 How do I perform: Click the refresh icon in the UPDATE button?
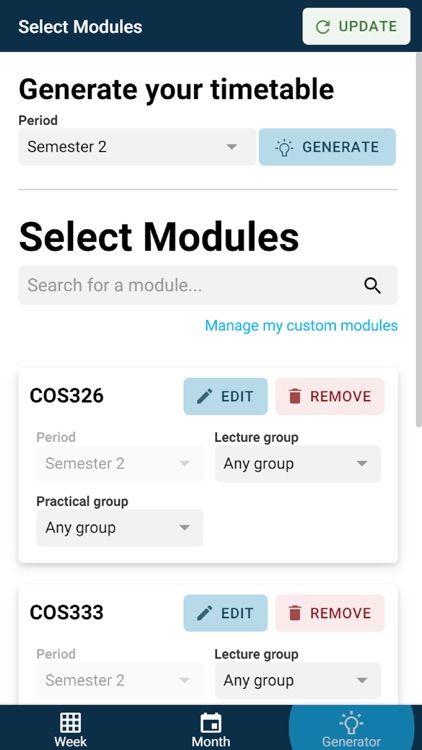[323, 27]
